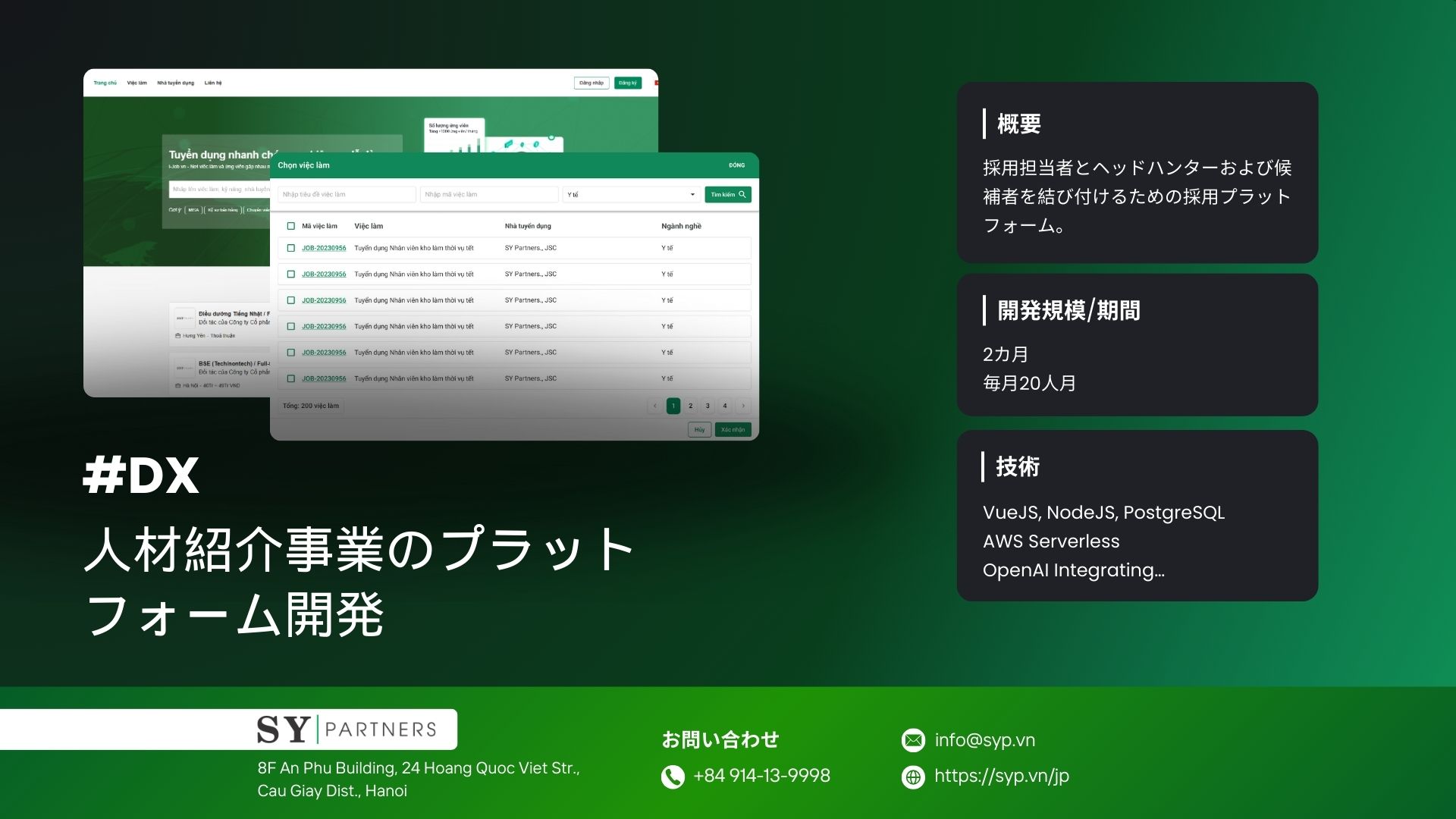Click the close/ĐÓNG icon on the modal
Image resolution: width=1456 pixels, height=819 pixels.
(738, 166)
